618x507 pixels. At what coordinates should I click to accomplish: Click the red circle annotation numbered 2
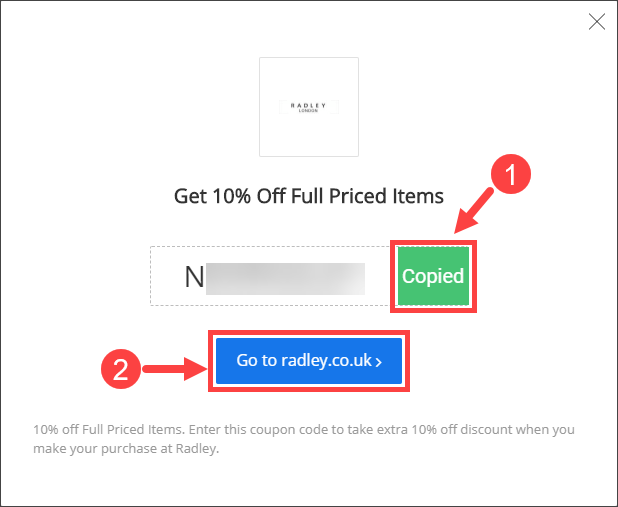pos(121,369)
